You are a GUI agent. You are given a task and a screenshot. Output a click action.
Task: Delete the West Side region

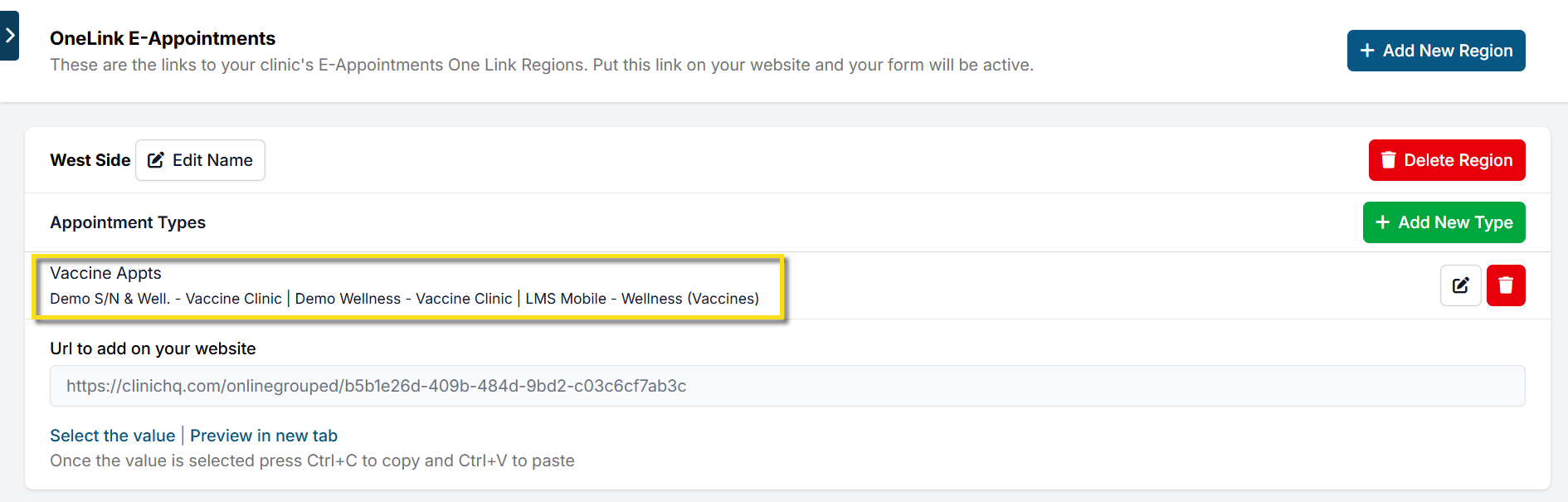(x=1446, y=160)
